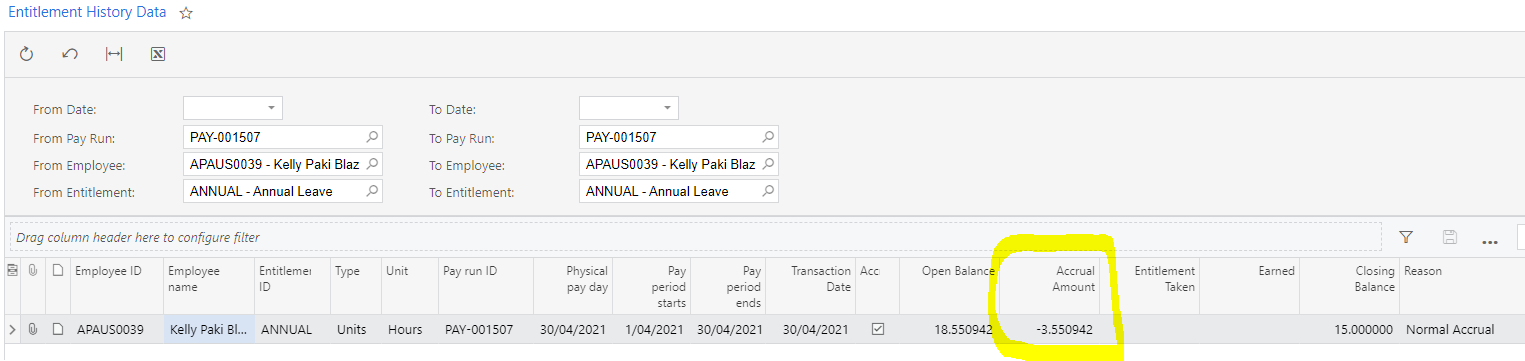Click the magnifier in To Pay Run field
Screen dimensions: 1525x361
point(768,137)
